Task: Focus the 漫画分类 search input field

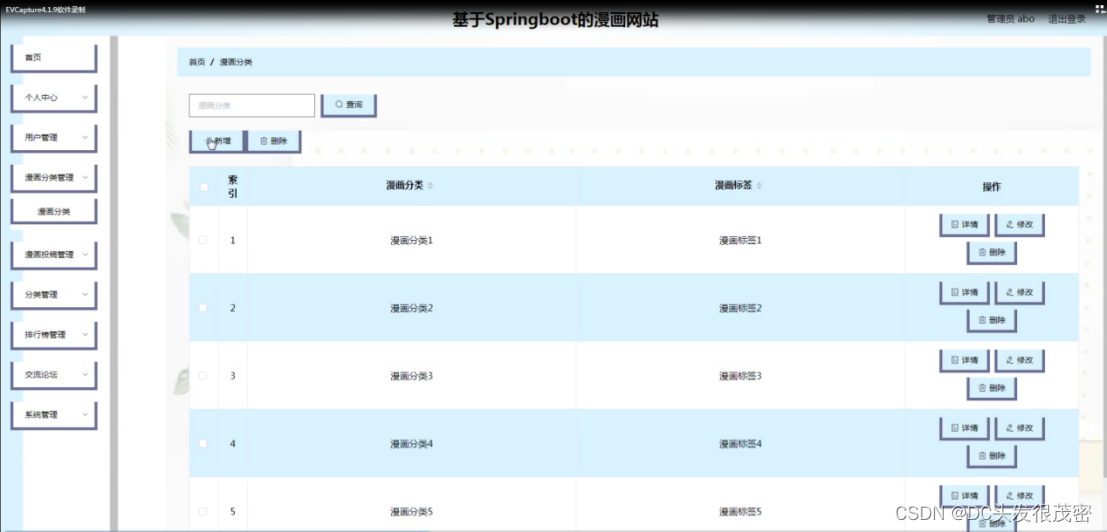Action: [x=251, y=105]
